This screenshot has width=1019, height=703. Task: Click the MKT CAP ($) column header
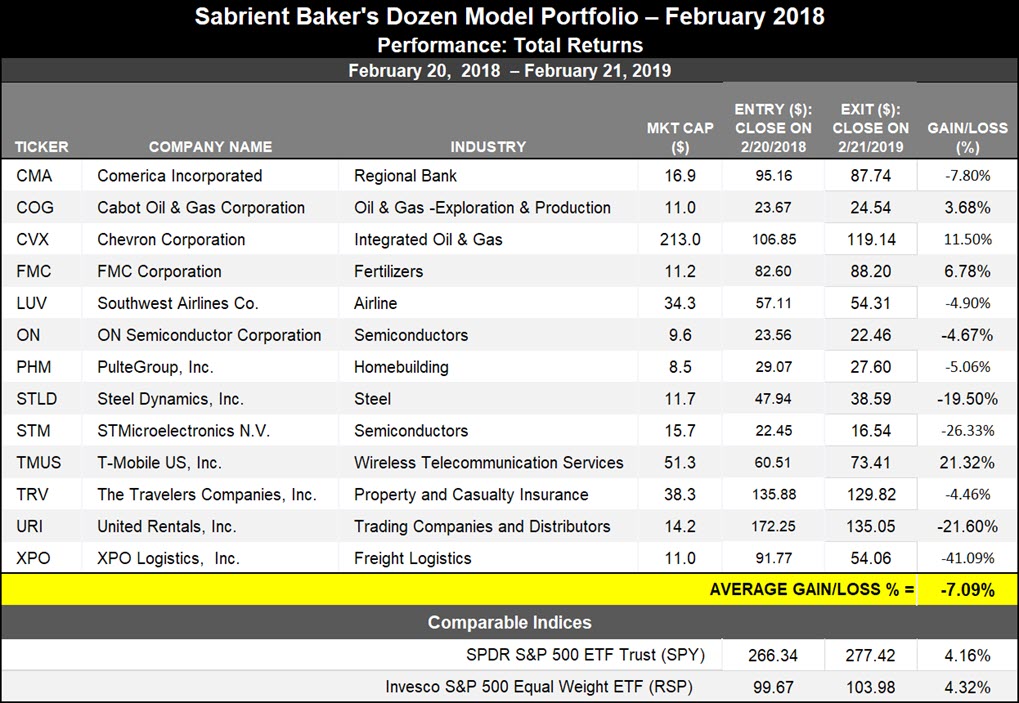pyautogui.click(x=680, y=137)
